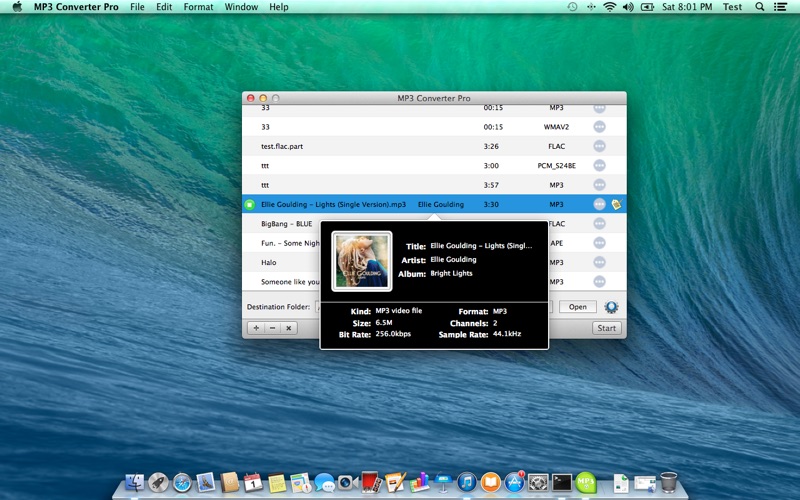Click the Ellie Goulding album art thumbnail
The image size is (800, 500).
coord(362,261)
